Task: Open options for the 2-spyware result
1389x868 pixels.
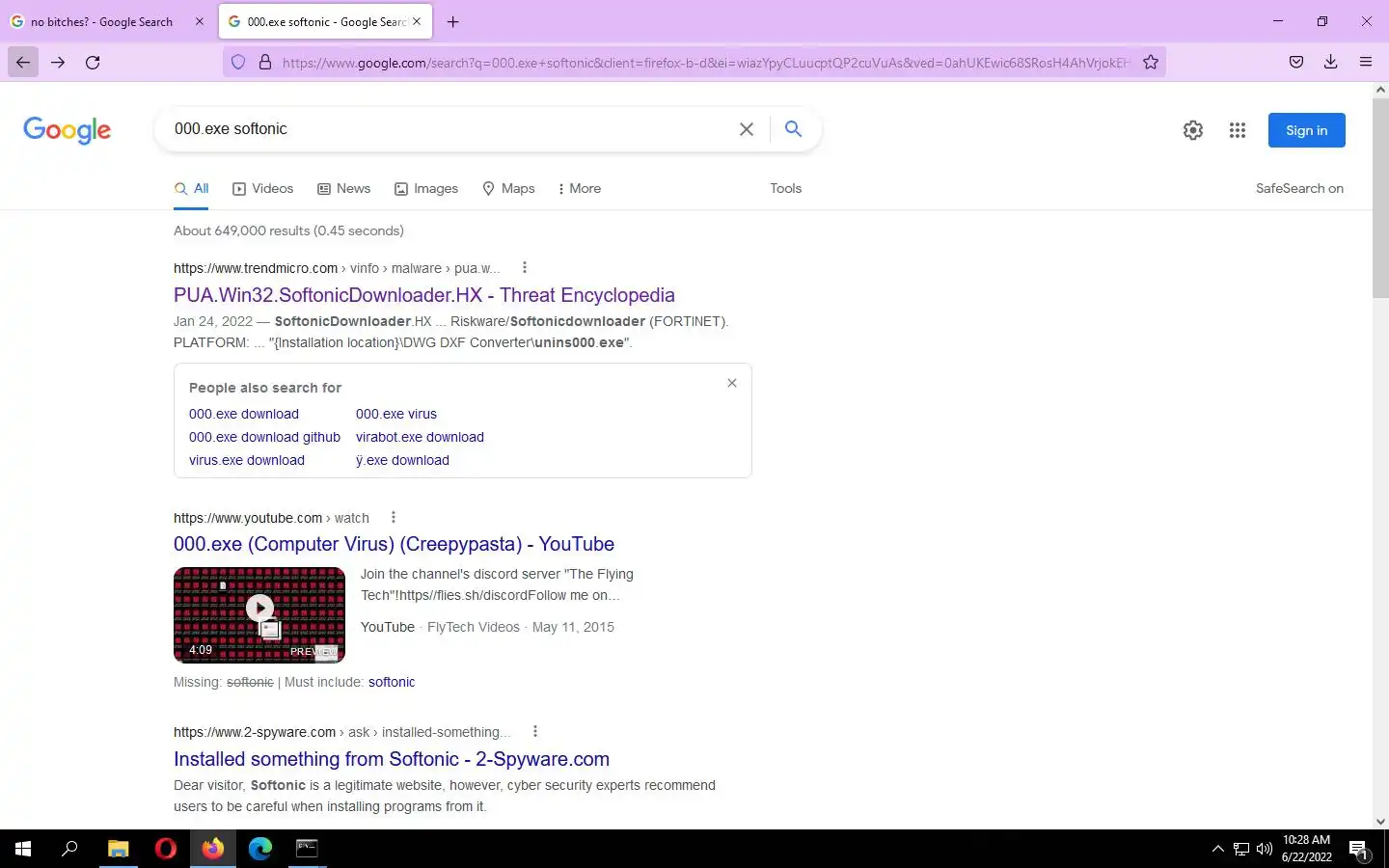Action: coord(535,731)
